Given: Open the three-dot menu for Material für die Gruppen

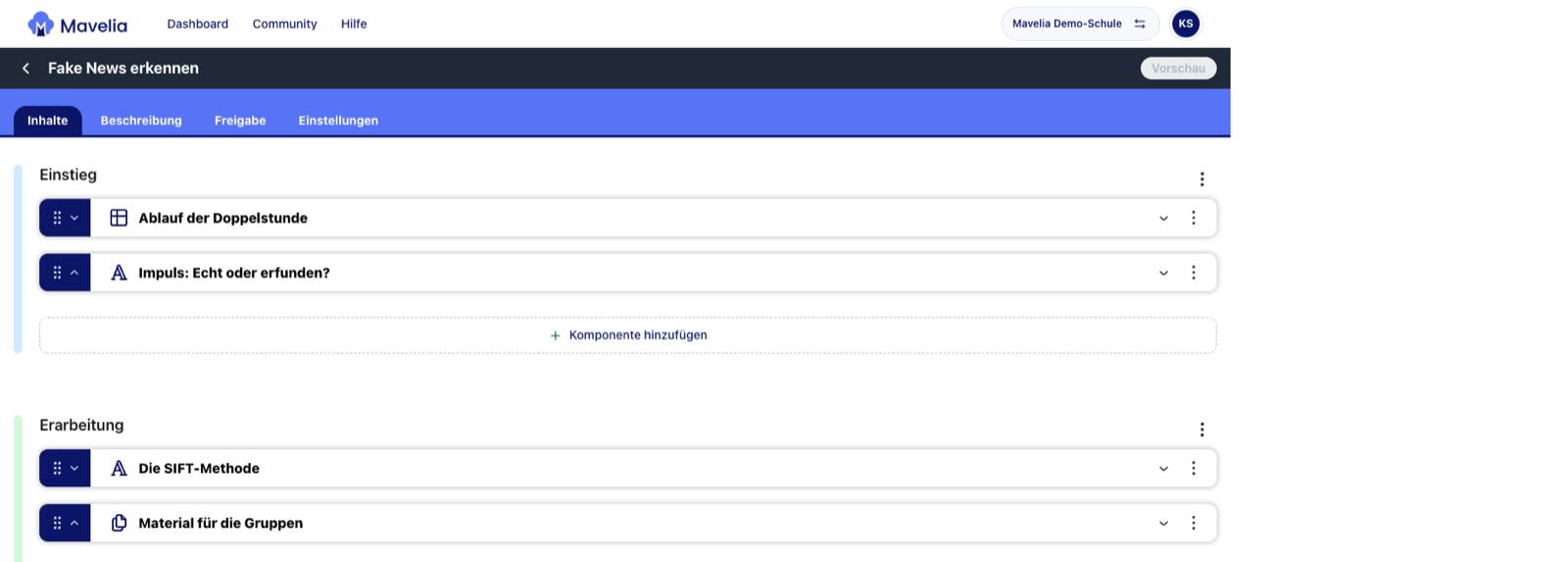Looking at the screenshot, I should point(1193,523).
